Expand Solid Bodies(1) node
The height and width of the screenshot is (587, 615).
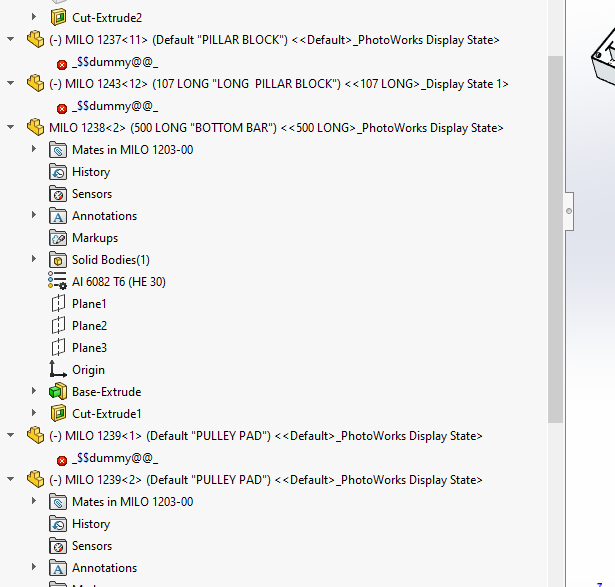(x=34, y=260)
